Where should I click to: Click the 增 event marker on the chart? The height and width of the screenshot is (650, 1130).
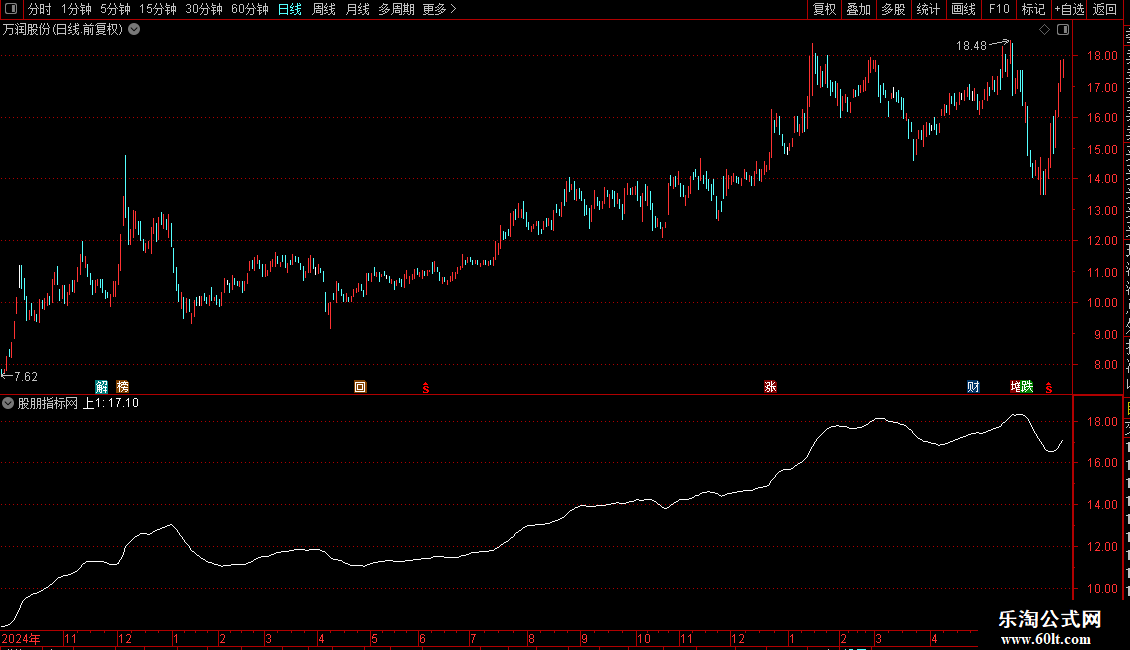point(1015,387)
